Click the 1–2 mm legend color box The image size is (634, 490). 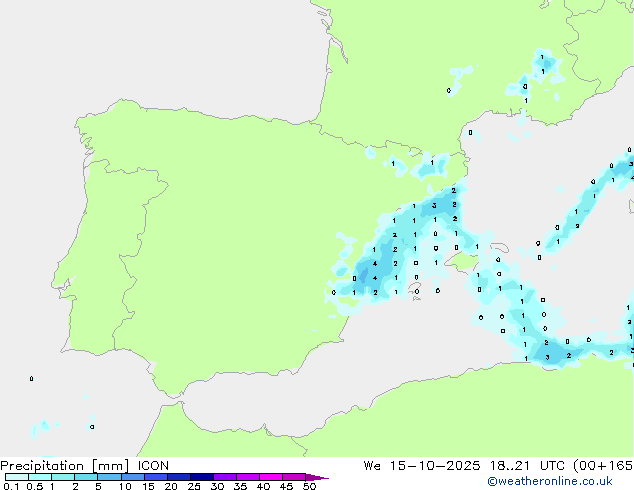(63, 477)
